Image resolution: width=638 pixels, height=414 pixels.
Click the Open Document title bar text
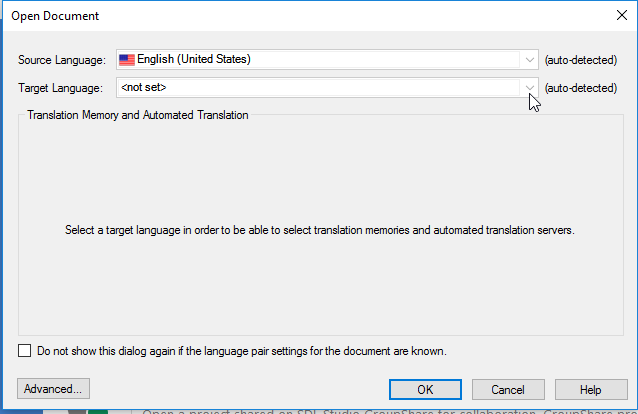click(x=55, y=16)
